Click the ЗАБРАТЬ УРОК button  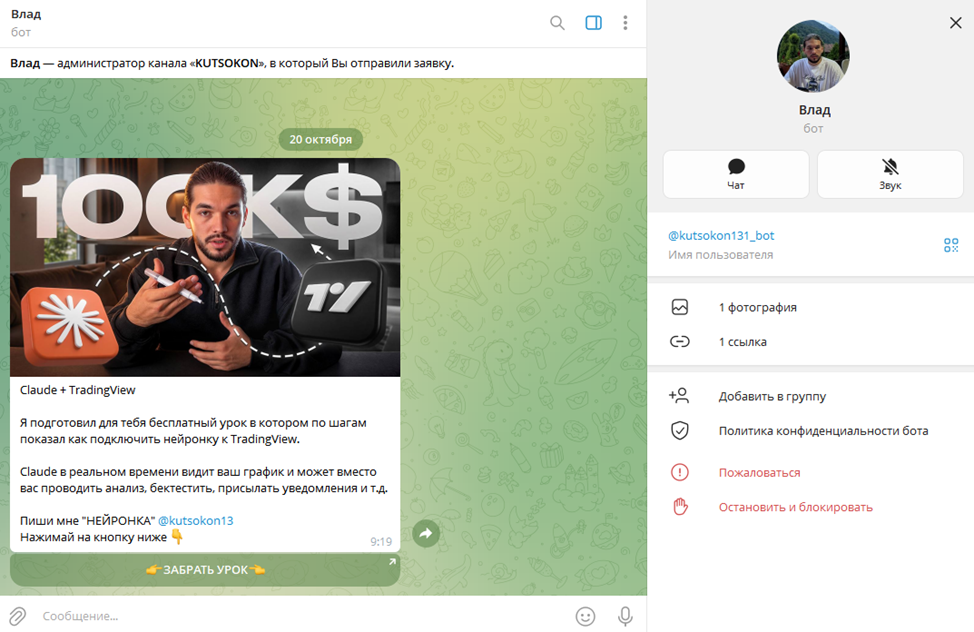pos(205,570)
